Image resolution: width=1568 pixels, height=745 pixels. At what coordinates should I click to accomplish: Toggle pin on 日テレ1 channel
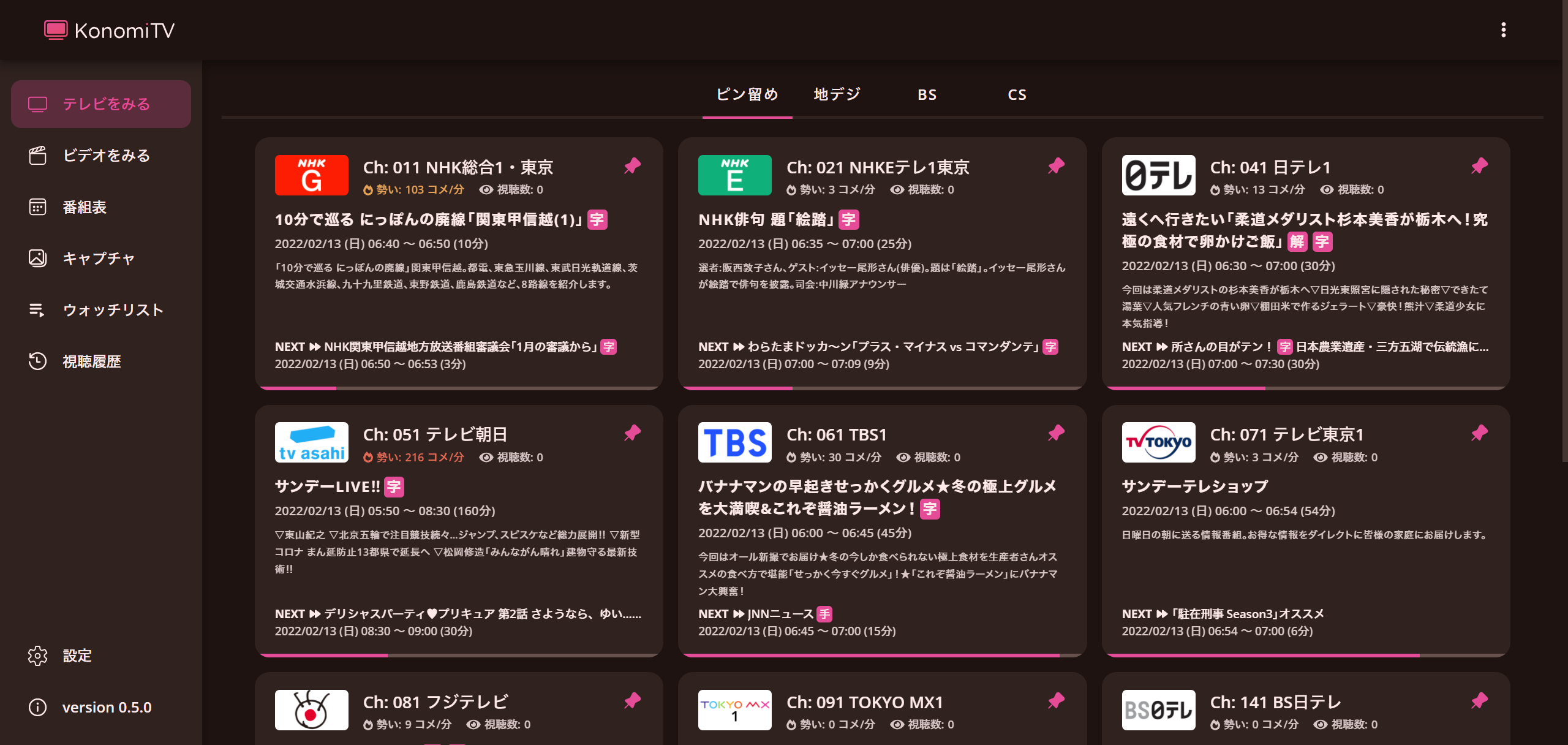tap(1479, 166)
